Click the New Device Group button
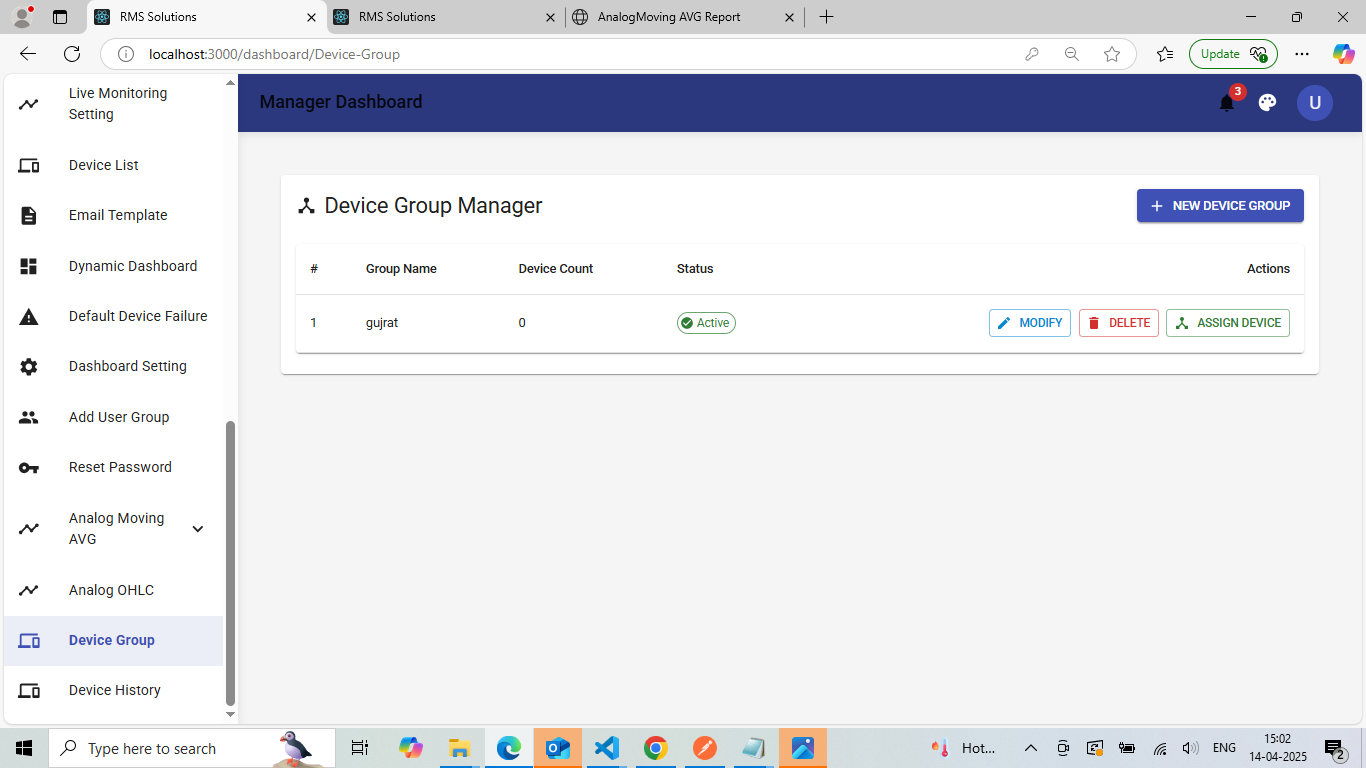This screenshot has height=768, width=1366. pyautogui.click(x=1220, y=206)
